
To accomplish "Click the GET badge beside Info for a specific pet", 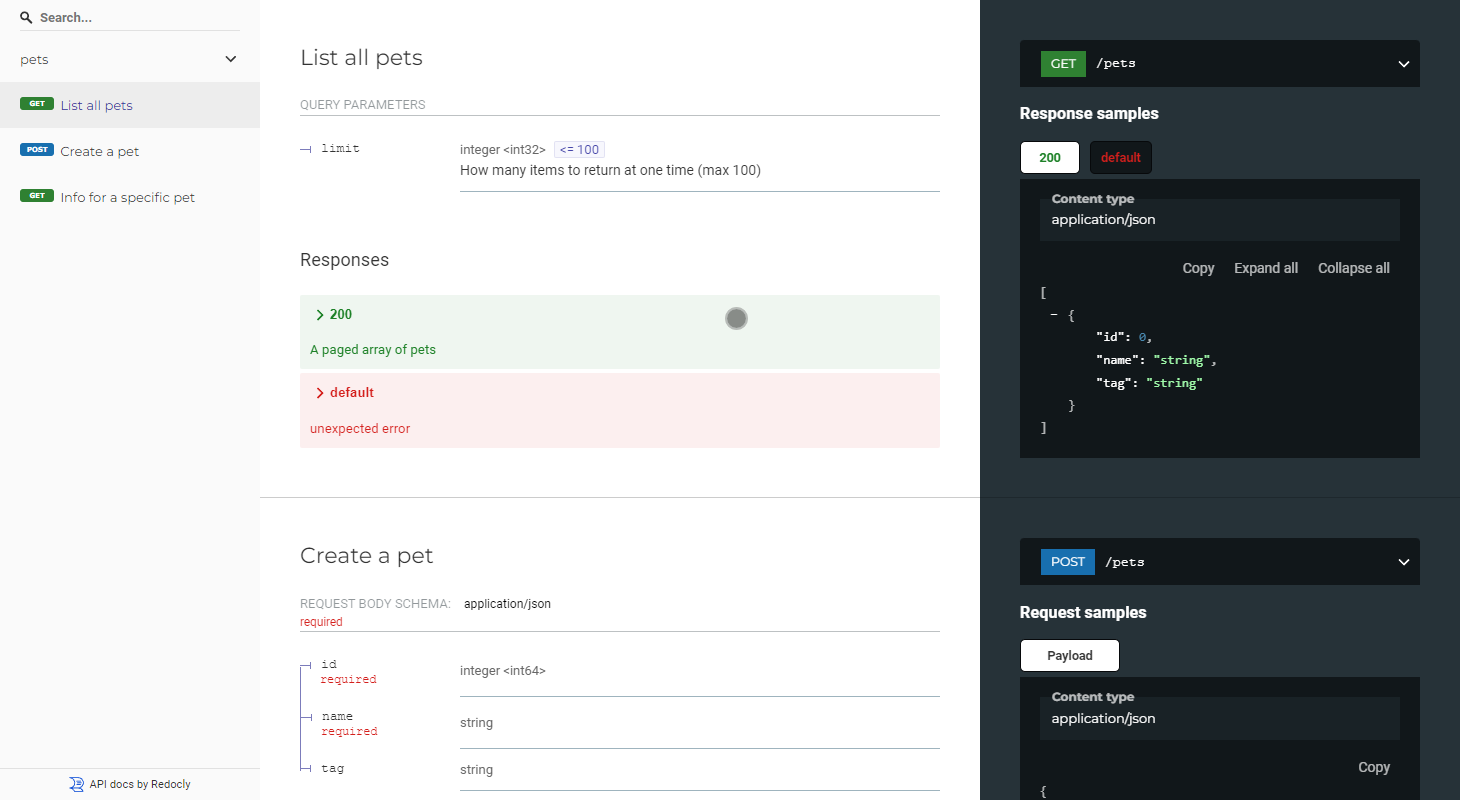I will tap(37, 195).
